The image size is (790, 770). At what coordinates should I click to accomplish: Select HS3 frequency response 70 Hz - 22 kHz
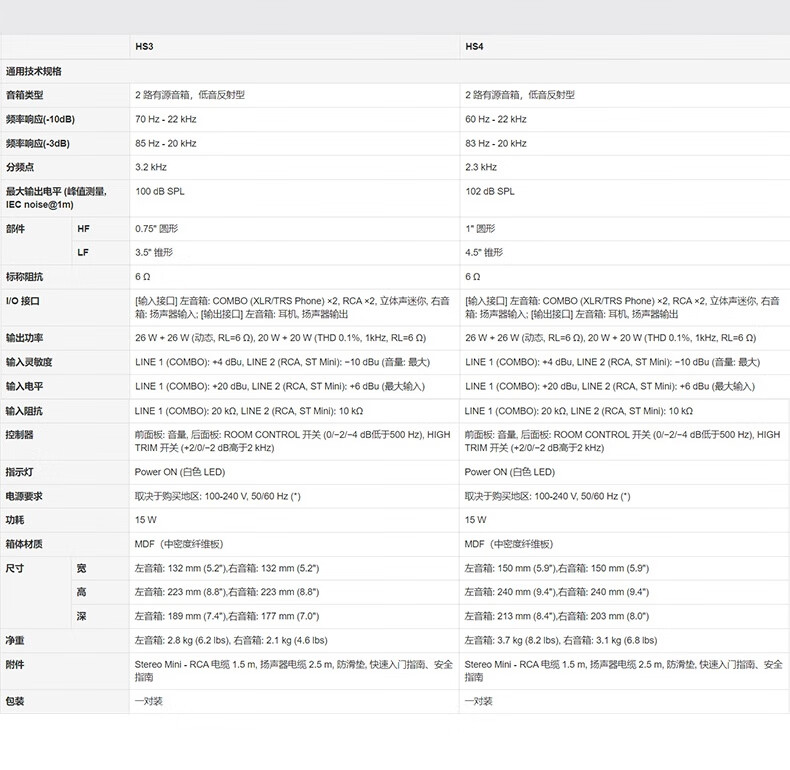coord(166,119)
